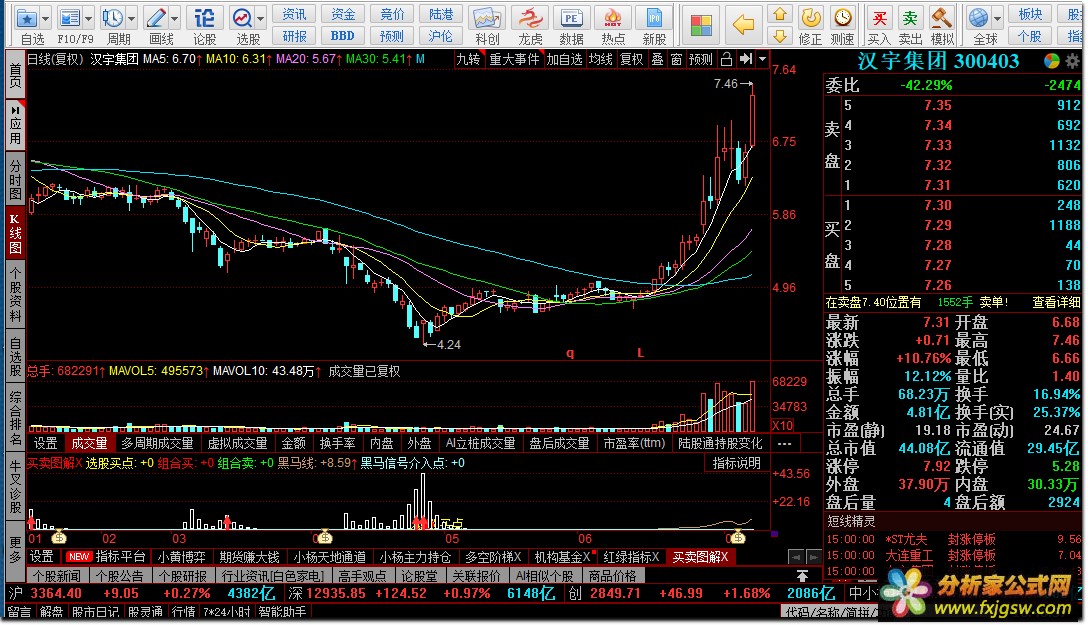This screenshot has width=1088, height=625.
Task: Click the four-color multi-window layout icon
Action: coord(701,25)
